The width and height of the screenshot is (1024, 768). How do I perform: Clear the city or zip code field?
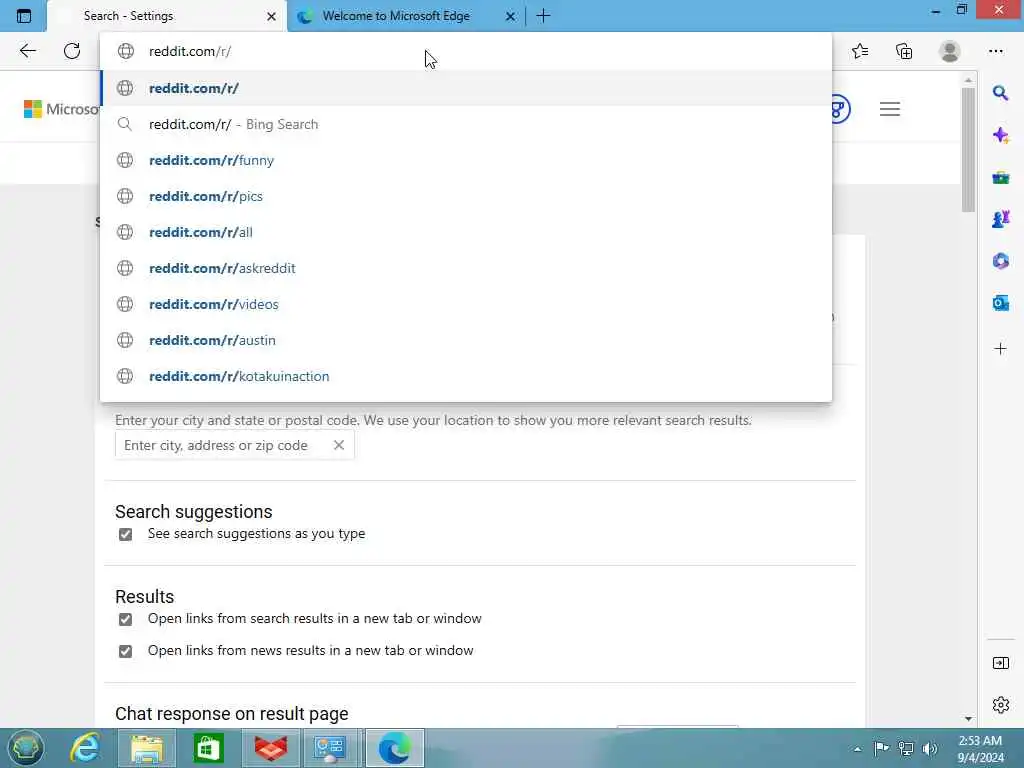coord(338,445)
